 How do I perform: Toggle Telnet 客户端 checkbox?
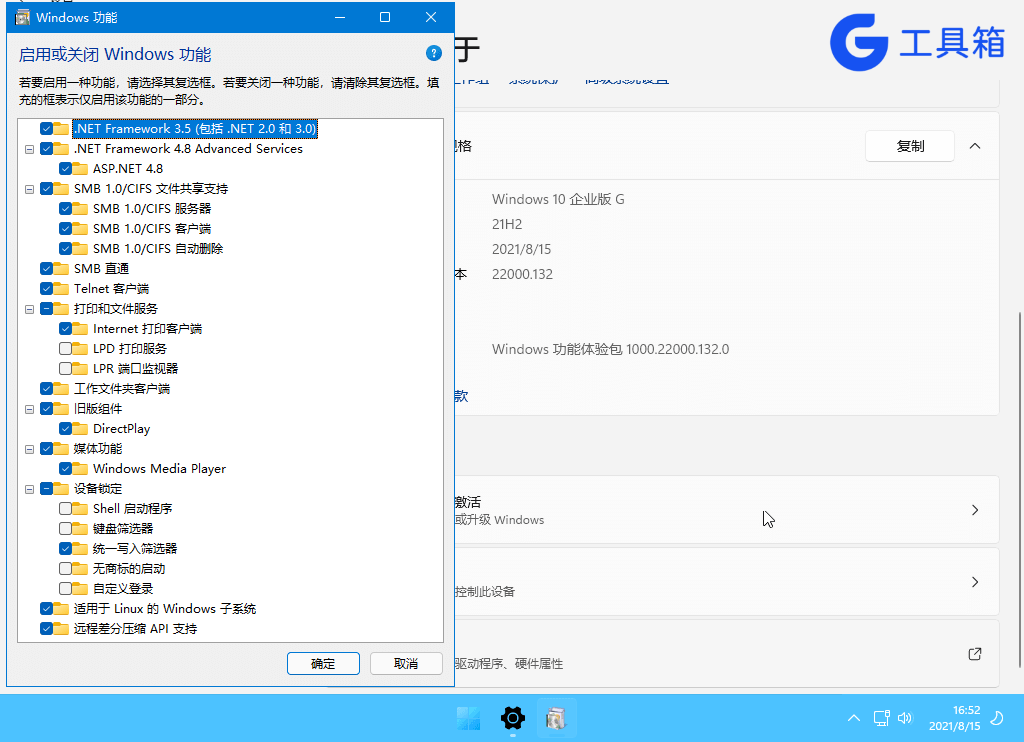tap(46, 289)
